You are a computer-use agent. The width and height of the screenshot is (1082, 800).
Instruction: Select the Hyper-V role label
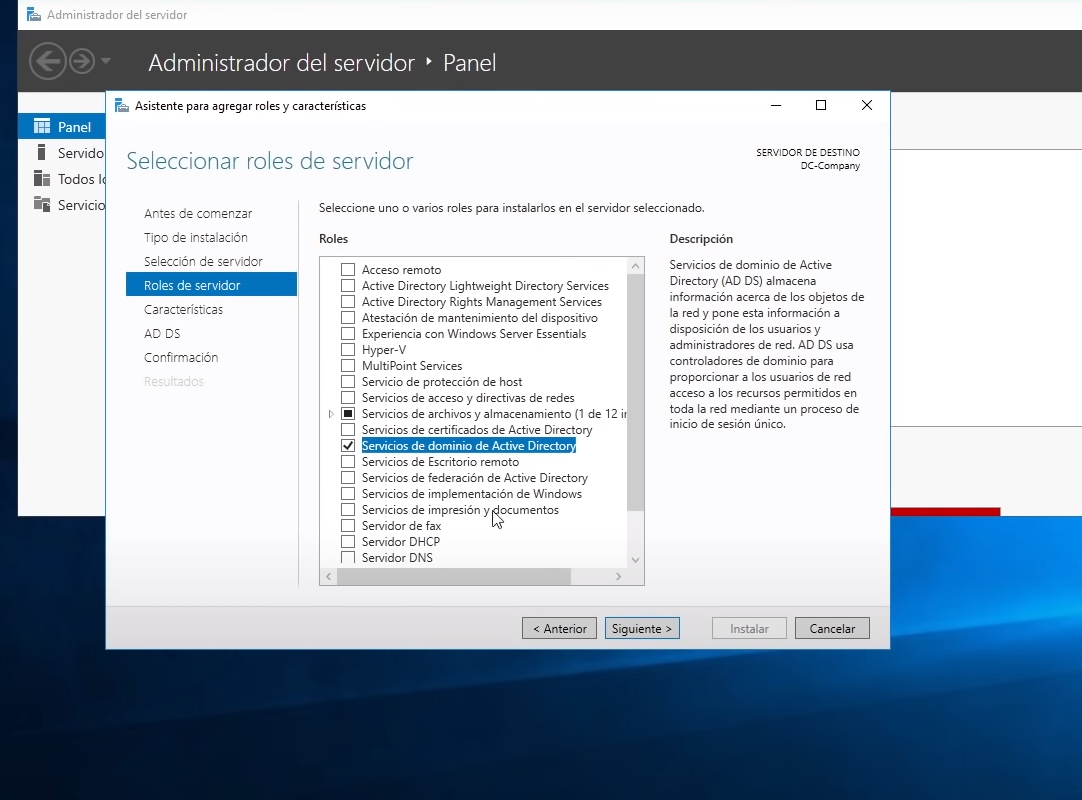[x=384, y=350]
